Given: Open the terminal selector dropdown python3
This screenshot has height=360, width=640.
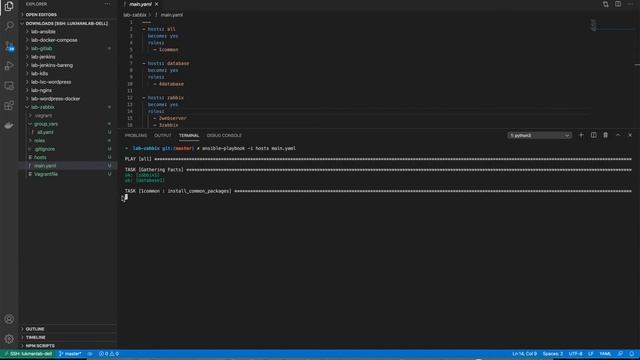Looking at the screenshot, I should (x=539, y=136).
